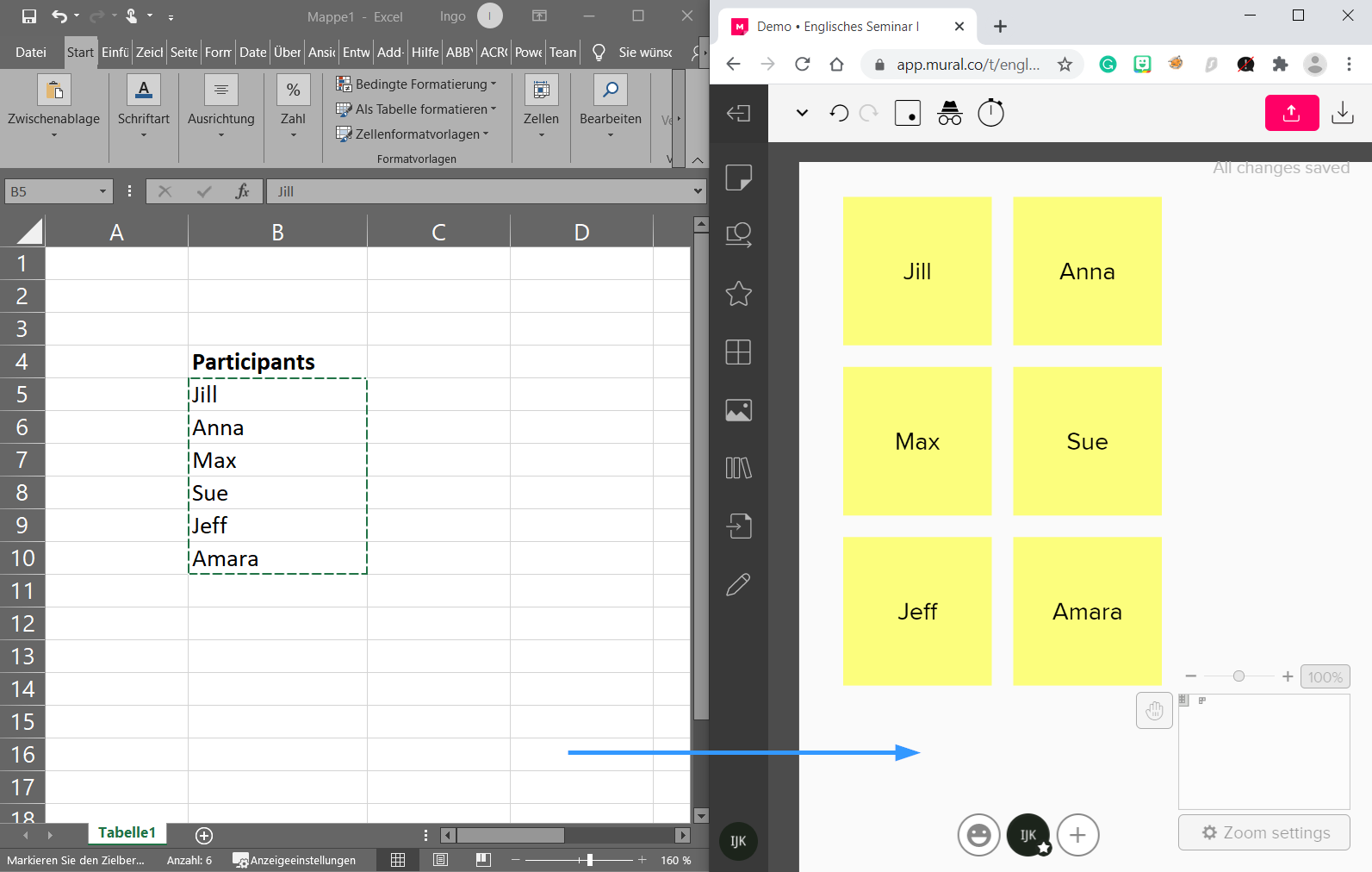Open the frameworks grid tool in Mural
Viewport: 1372px width, 872px height.
(x=739, y=352)
